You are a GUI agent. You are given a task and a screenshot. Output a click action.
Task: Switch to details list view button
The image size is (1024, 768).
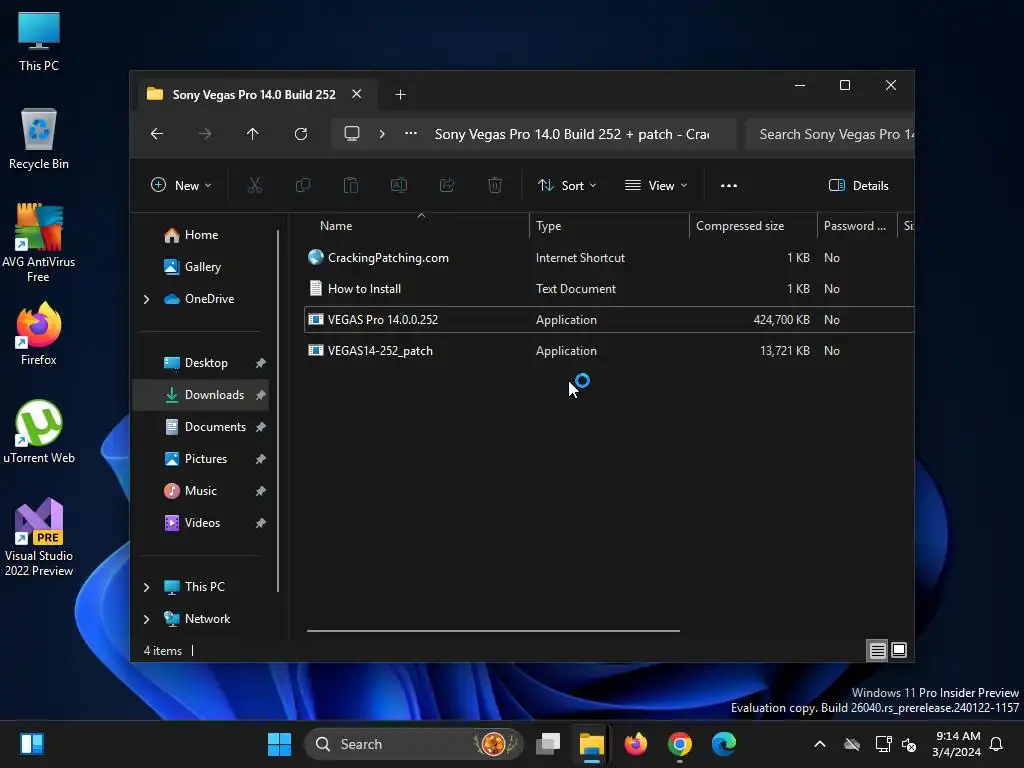click(877, 650)
